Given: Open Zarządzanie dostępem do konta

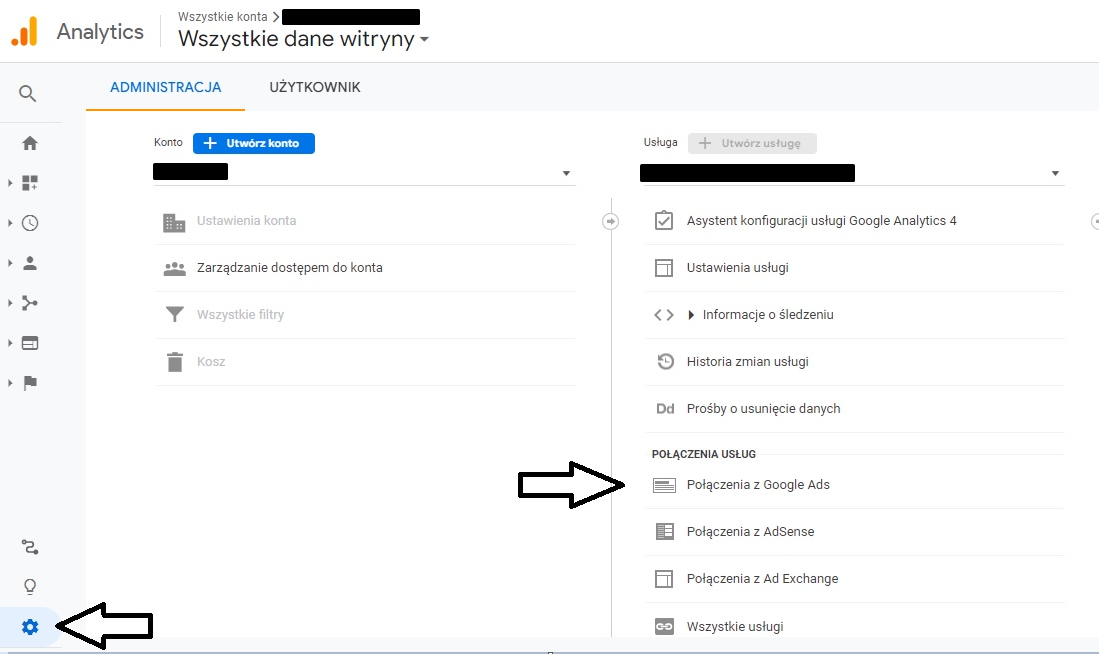Looking at the screenshot, I should 289,268.
